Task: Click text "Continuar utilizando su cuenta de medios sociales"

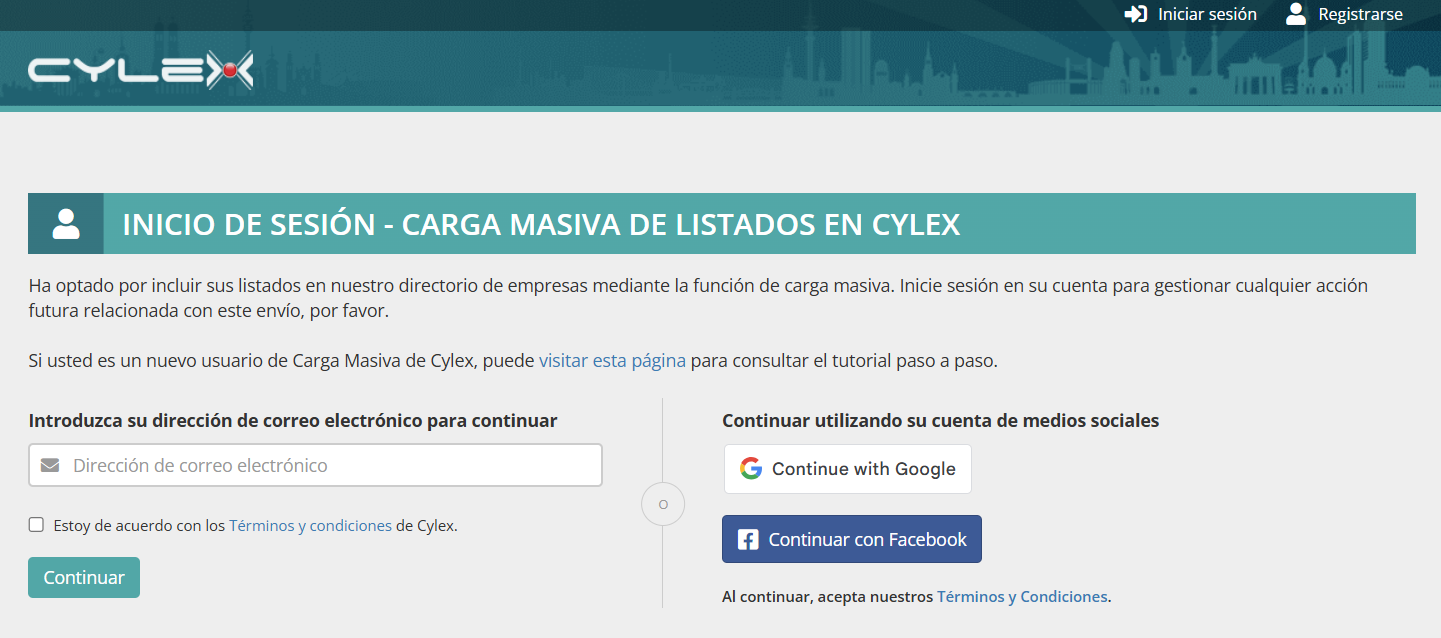Action: point(941,421)
